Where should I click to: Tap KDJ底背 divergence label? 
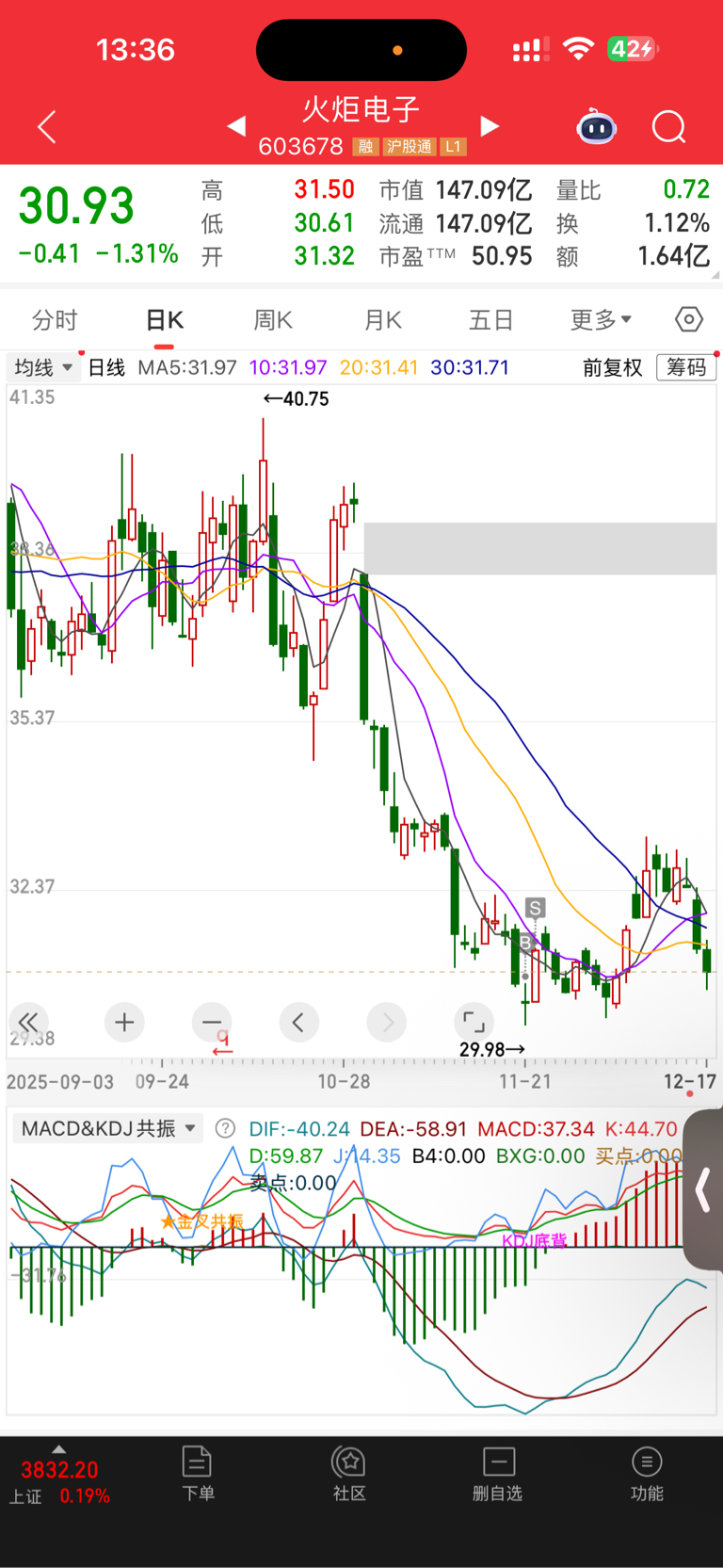(x=534, y=1241)
